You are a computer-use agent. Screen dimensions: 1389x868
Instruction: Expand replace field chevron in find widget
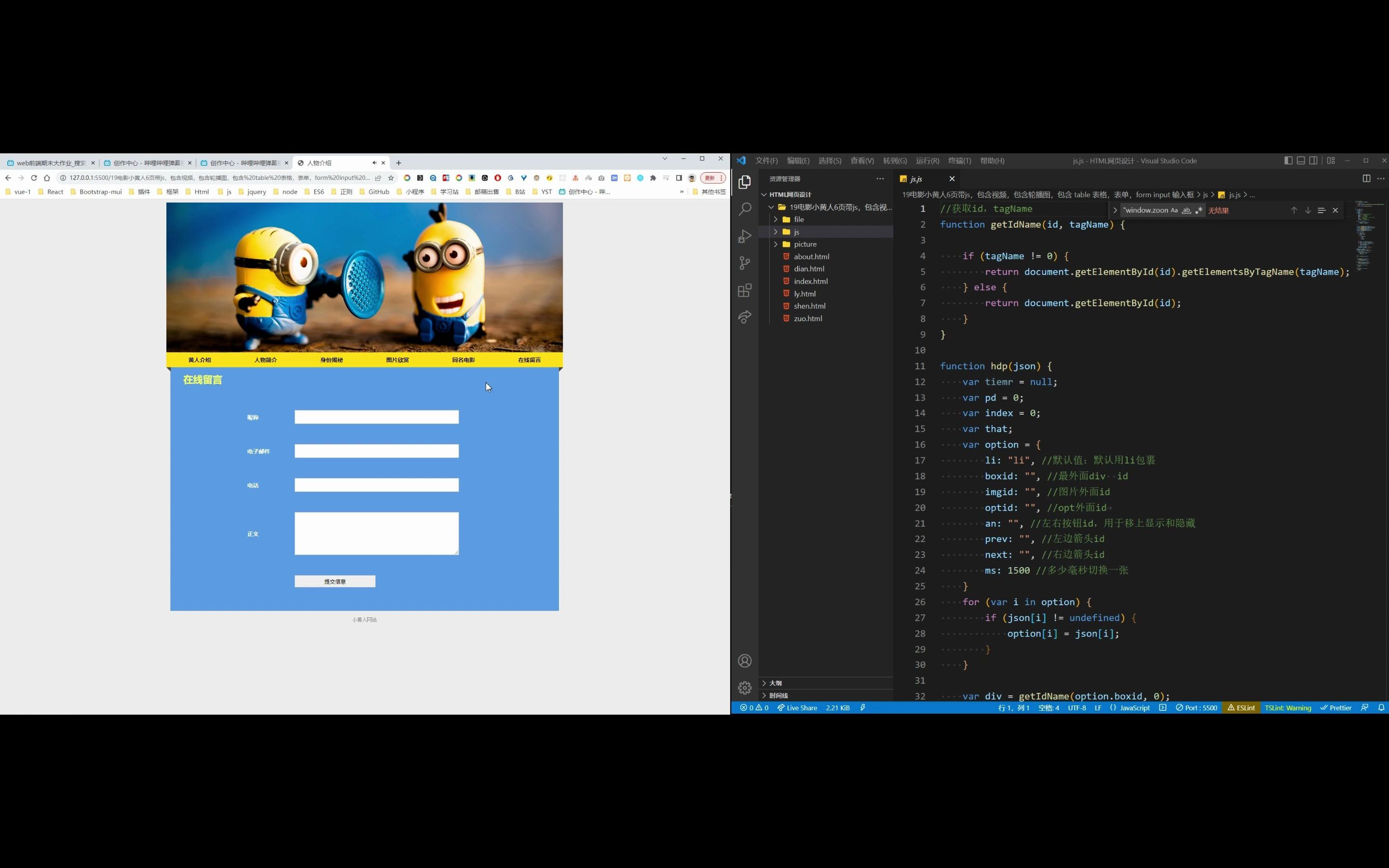coord(1115,211)
